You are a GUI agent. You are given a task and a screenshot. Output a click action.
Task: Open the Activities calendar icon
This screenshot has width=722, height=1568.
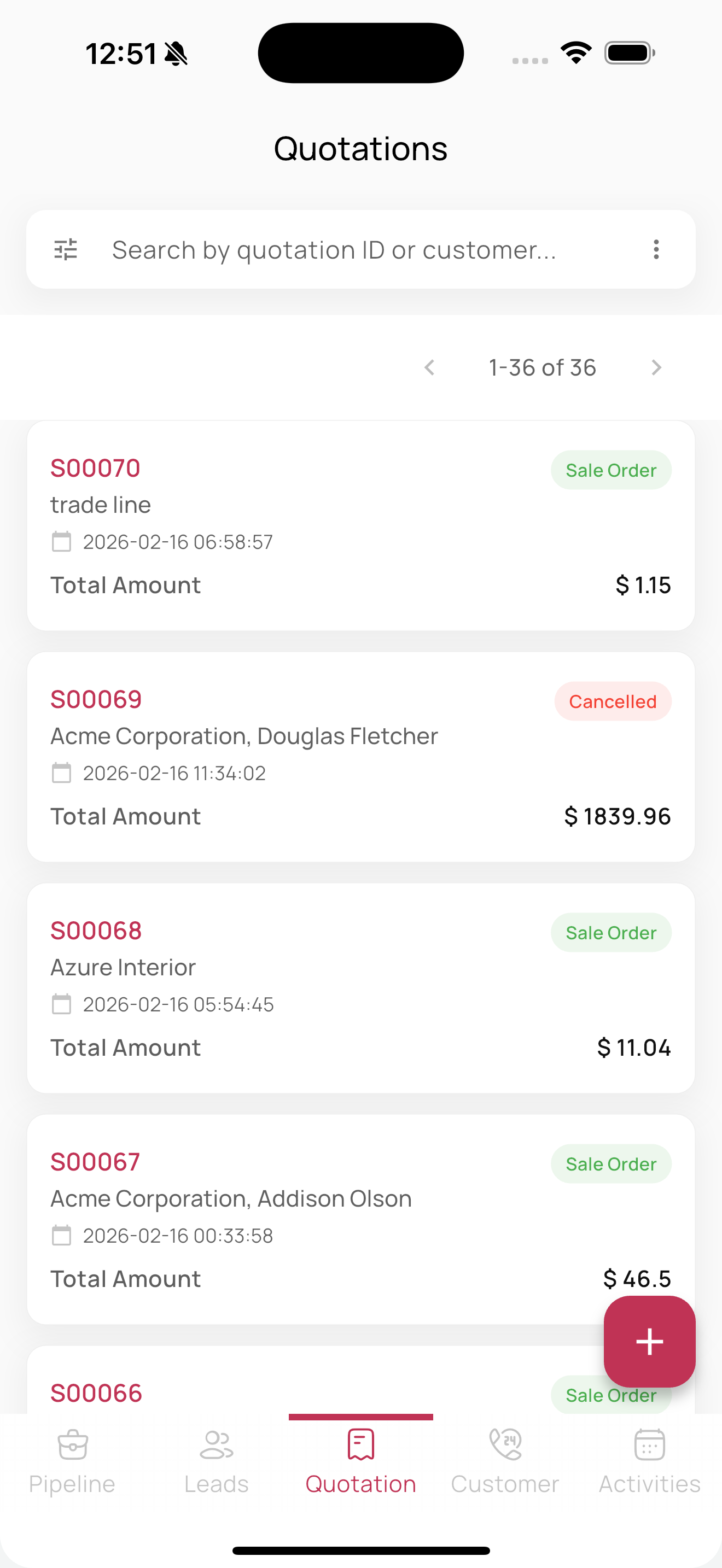point(650,1444)
